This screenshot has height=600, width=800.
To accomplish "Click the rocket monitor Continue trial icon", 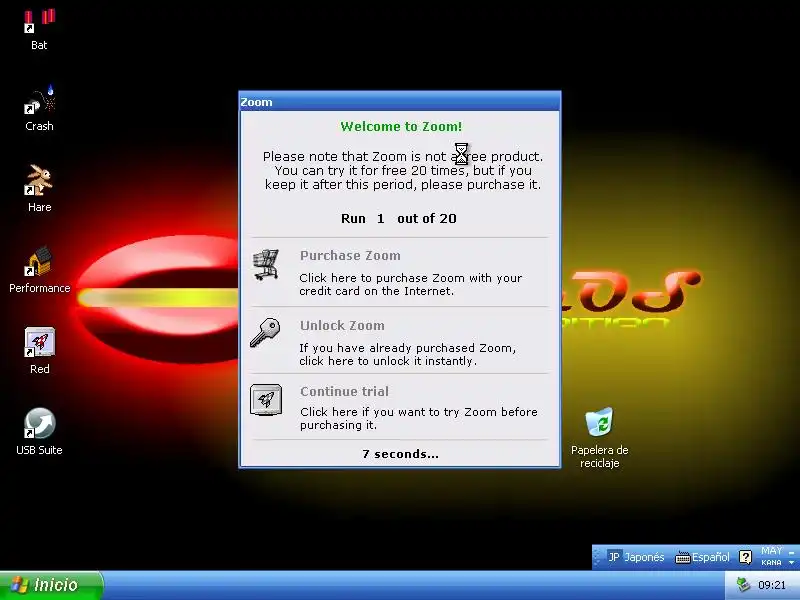I will 266,400.
